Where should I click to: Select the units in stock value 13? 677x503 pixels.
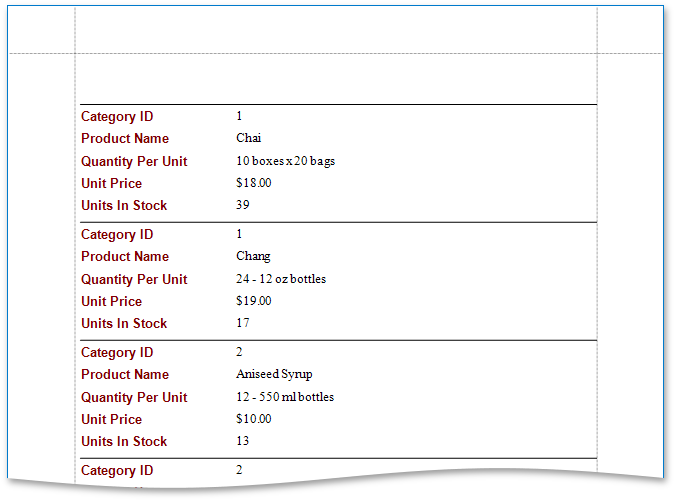tap(243, 441)
